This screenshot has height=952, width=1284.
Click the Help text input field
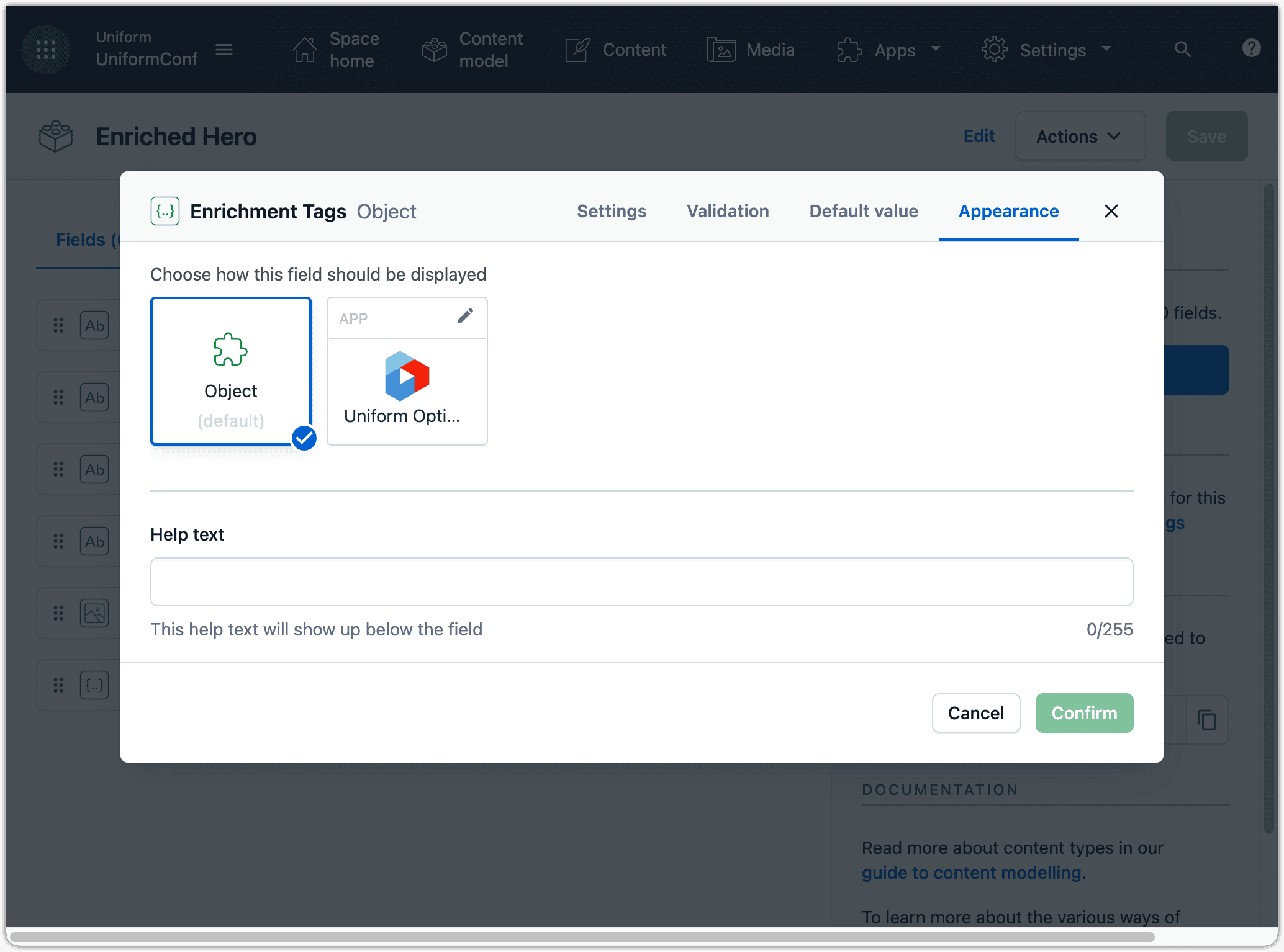click(641, 582)
